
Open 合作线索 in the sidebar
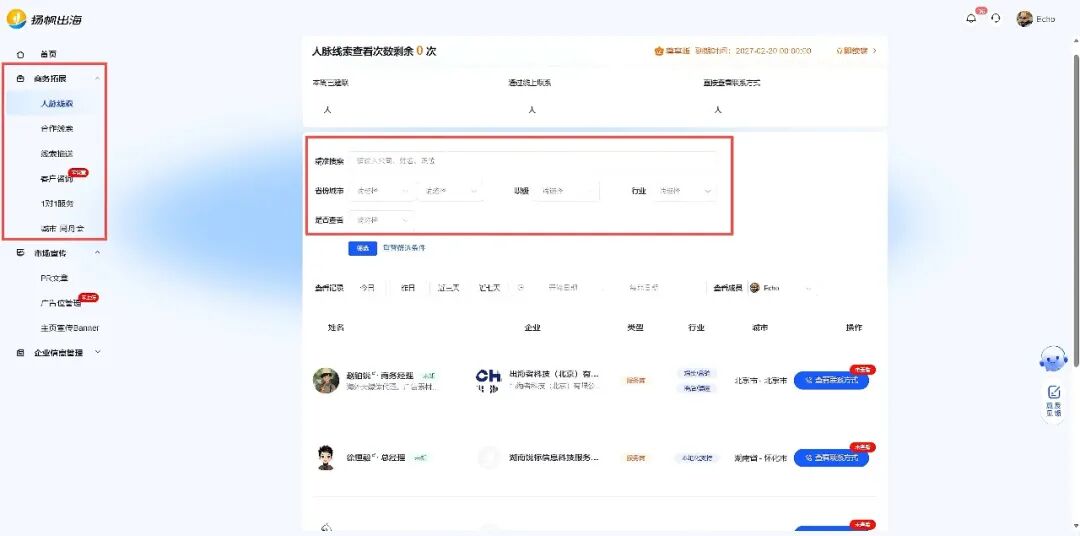click(x=56, y=129)
